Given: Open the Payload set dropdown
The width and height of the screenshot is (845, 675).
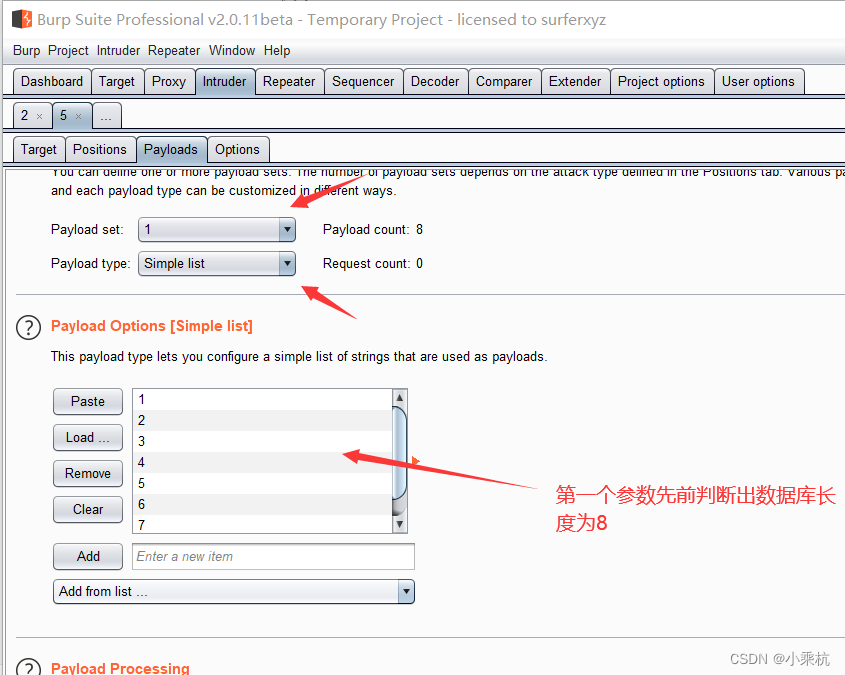Looking at the screenshot, I should [217, 230].
